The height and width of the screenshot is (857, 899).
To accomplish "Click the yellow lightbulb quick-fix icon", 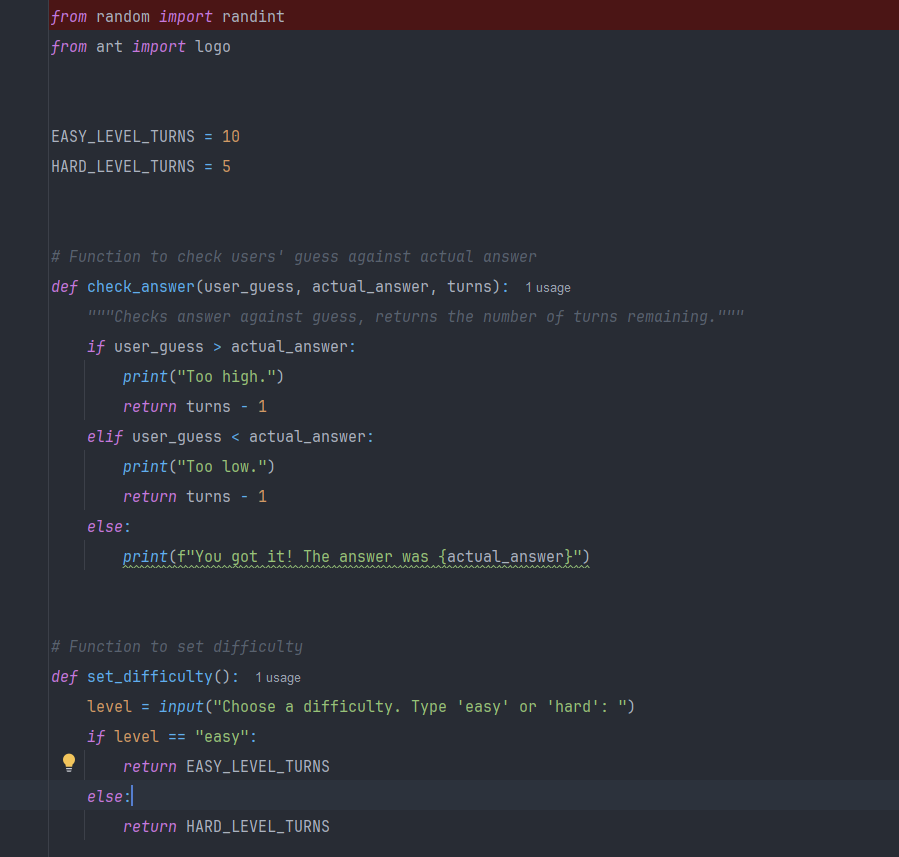I will point(69,763).
